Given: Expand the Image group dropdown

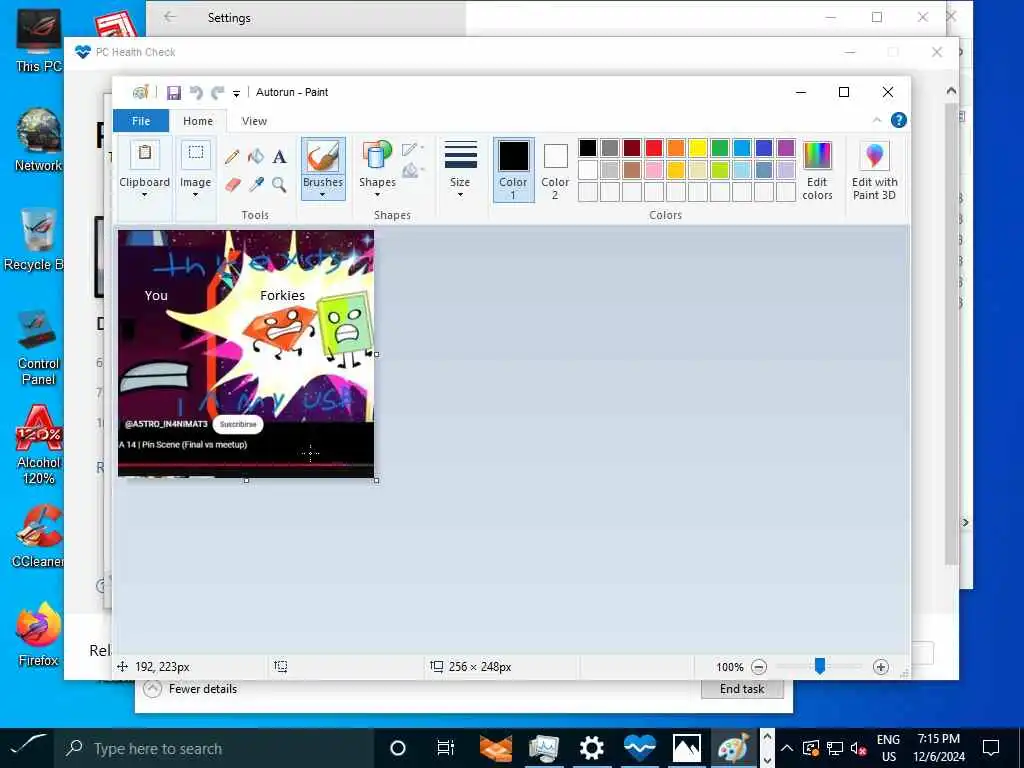Looking at the screenshot, I should pos(195,195).
